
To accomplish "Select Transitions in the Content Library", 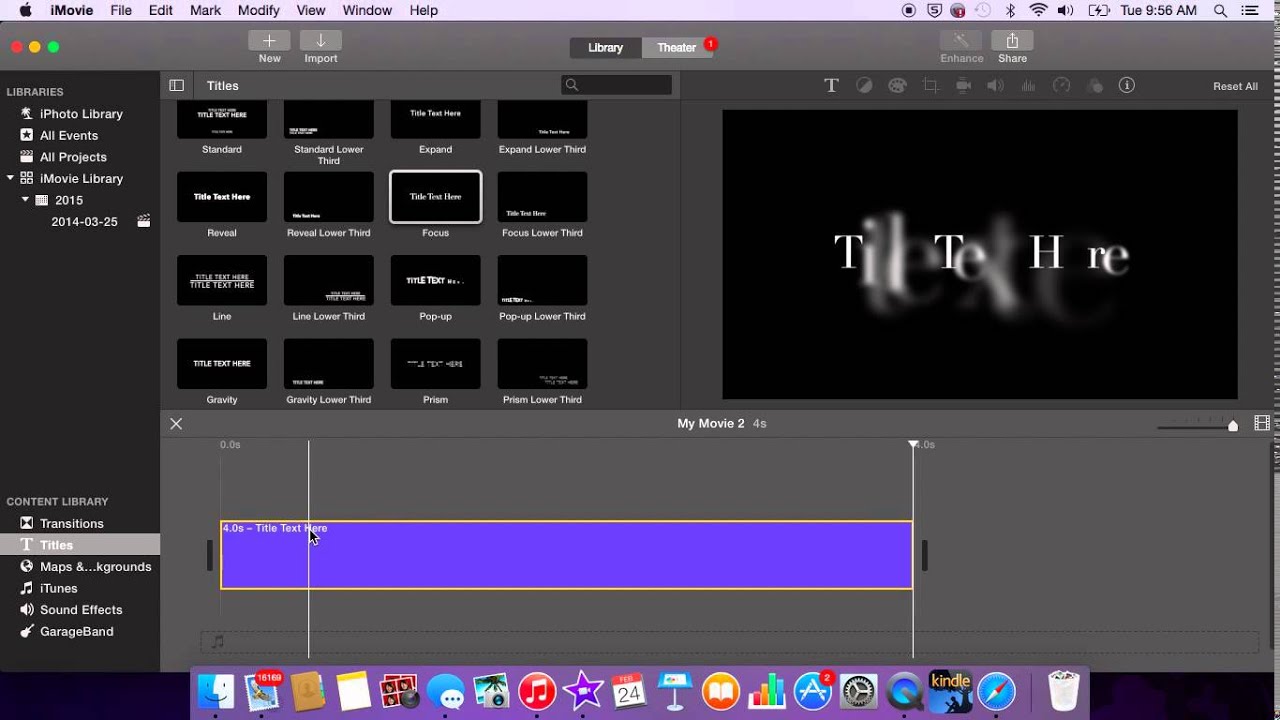I will [x=71, y=523].
